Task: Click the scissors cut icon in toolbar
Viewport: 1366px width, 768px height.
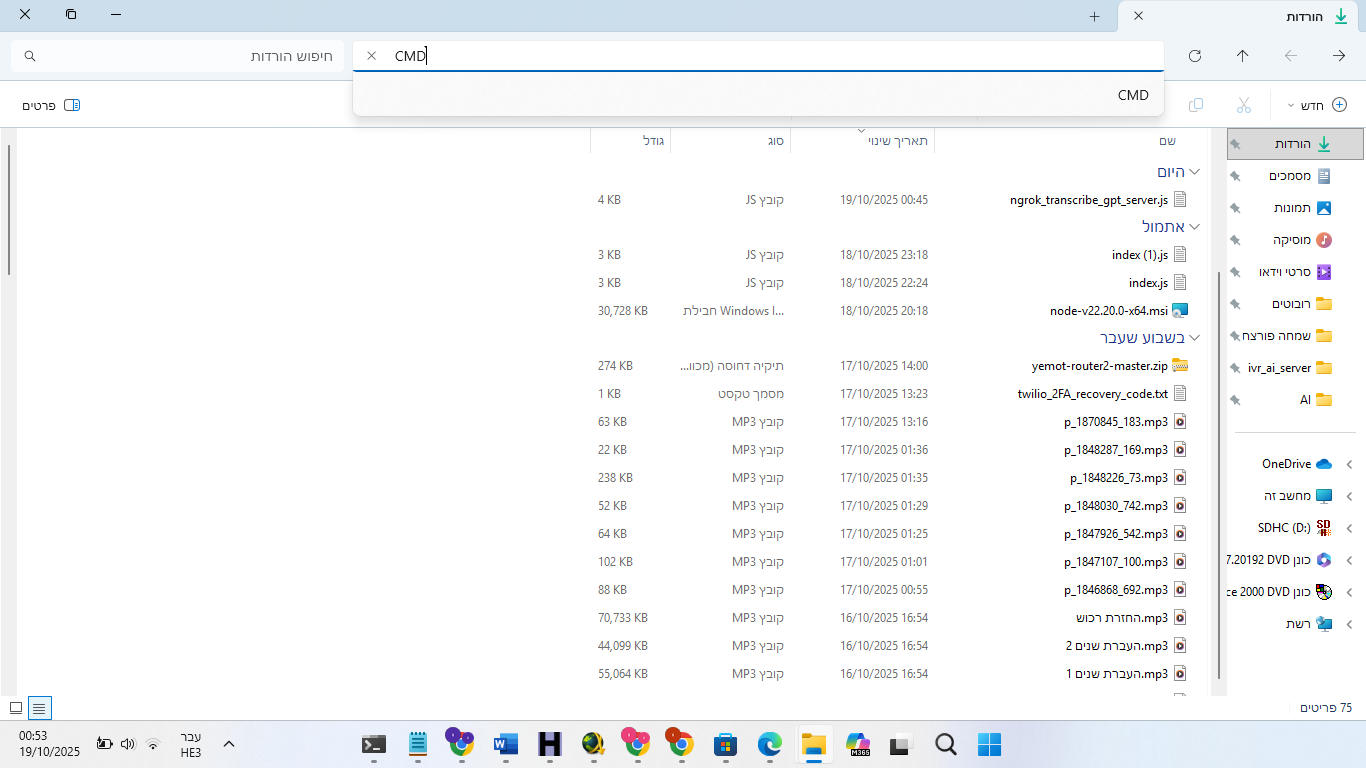Action: (1243, 105)
